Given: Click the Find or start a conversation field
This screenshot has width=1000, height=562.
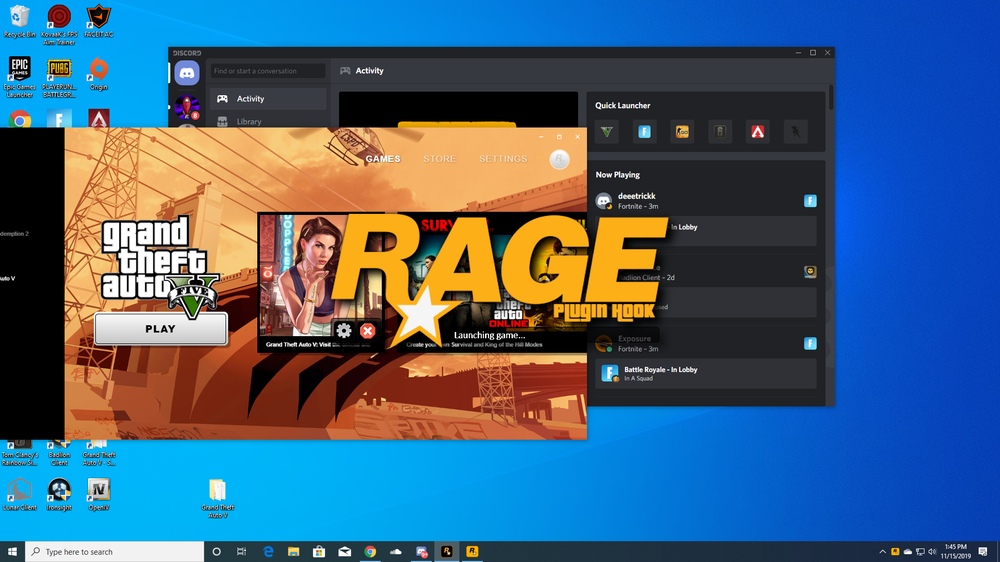Looking at the screenshot, I should [268, 71].
